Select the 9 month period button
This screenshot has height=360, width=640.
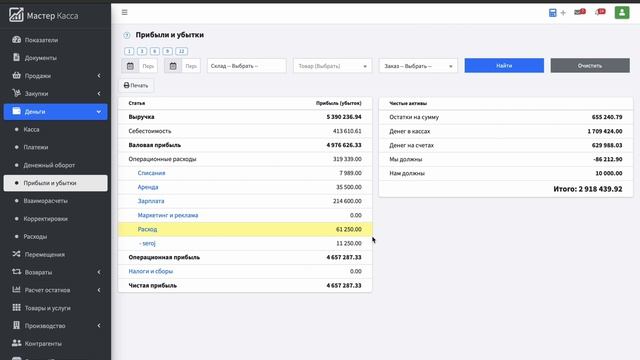pyautogui.click(x=167, y=51)
